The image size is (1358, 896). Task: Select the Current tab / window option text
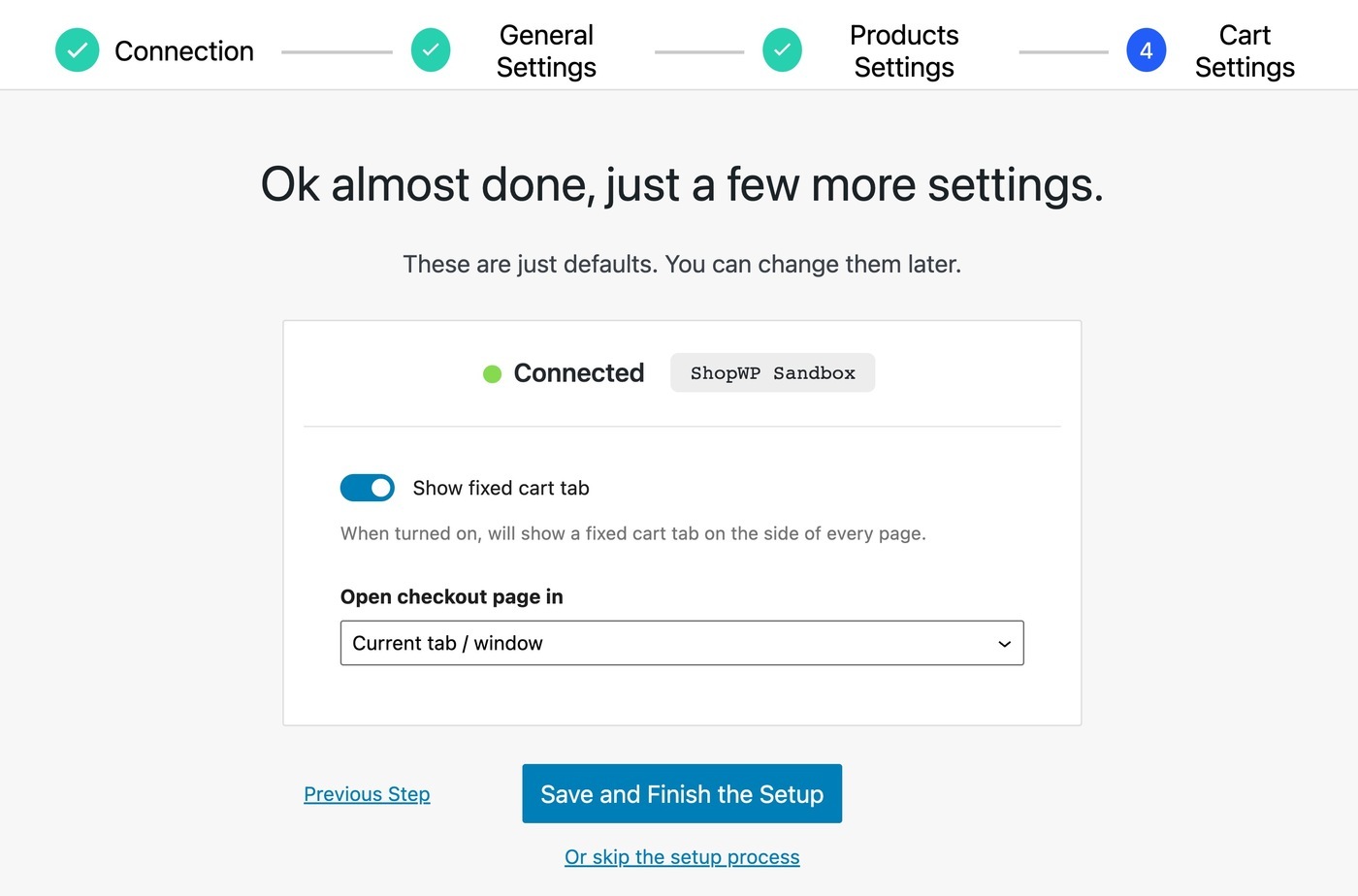tap(447, 643)
